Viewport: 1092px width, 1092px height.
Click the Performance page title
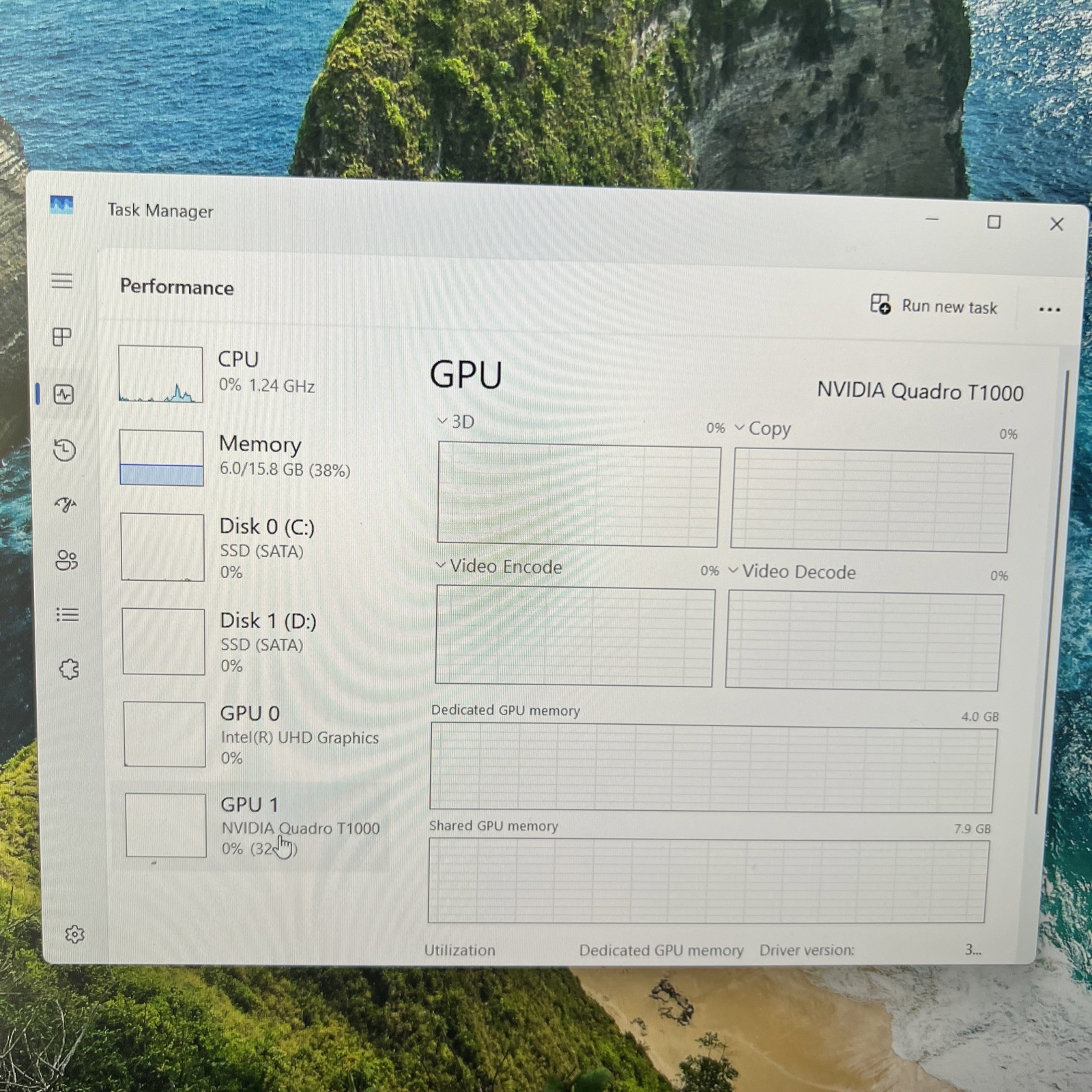tap(177, 287)
